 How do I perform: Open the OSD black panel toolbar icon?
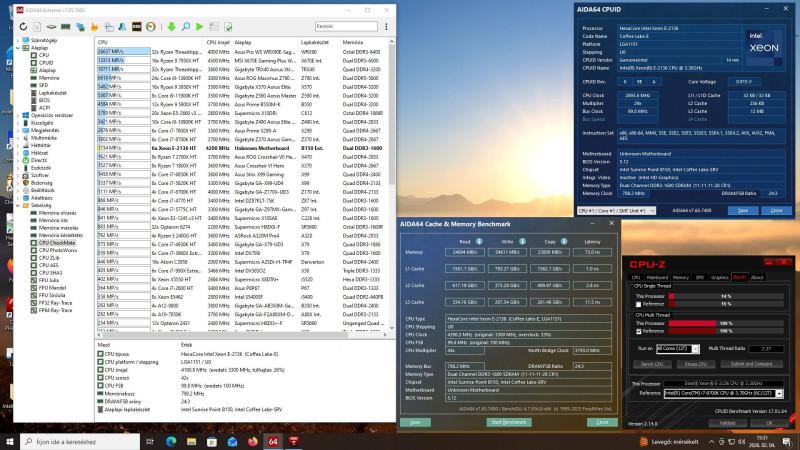136,27
